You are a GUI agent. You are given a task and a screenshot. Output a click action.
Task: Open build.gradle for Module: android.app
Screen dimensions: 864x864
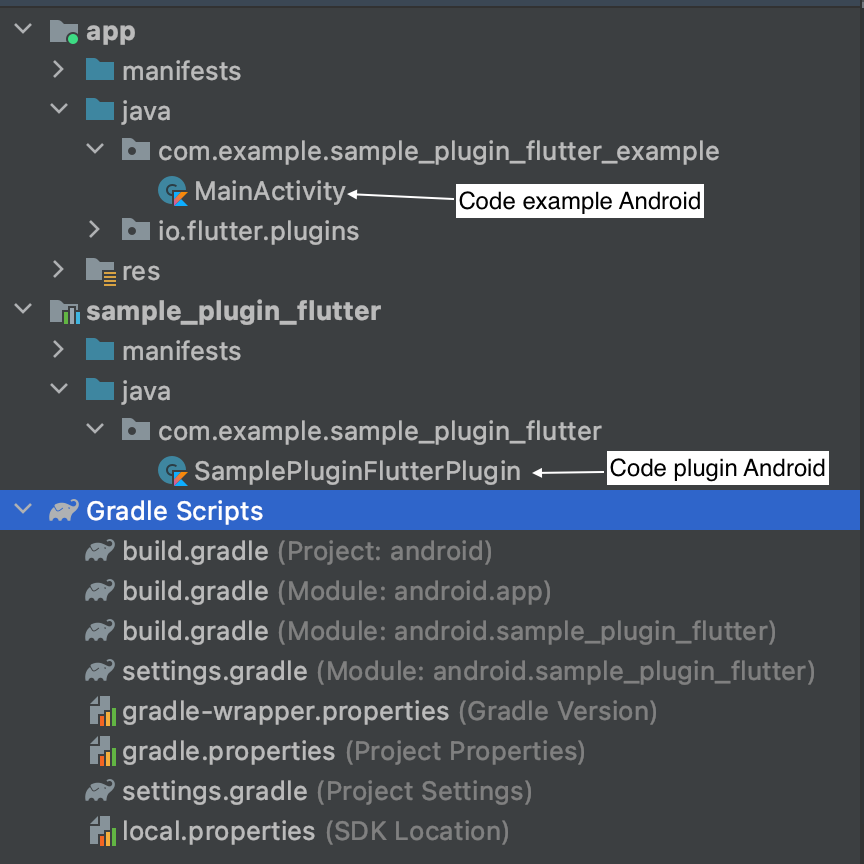tap(195, 591)
